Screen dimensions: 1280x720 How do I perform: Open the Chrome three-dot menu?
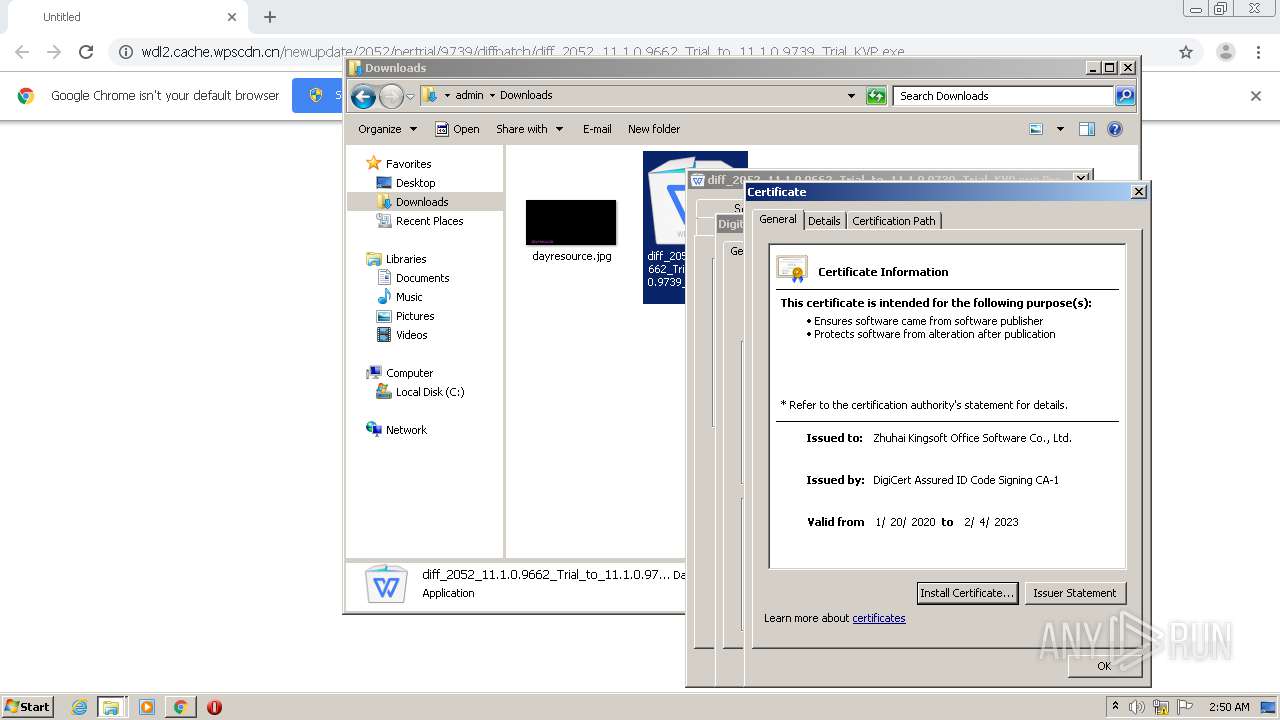pos(1258,52)
